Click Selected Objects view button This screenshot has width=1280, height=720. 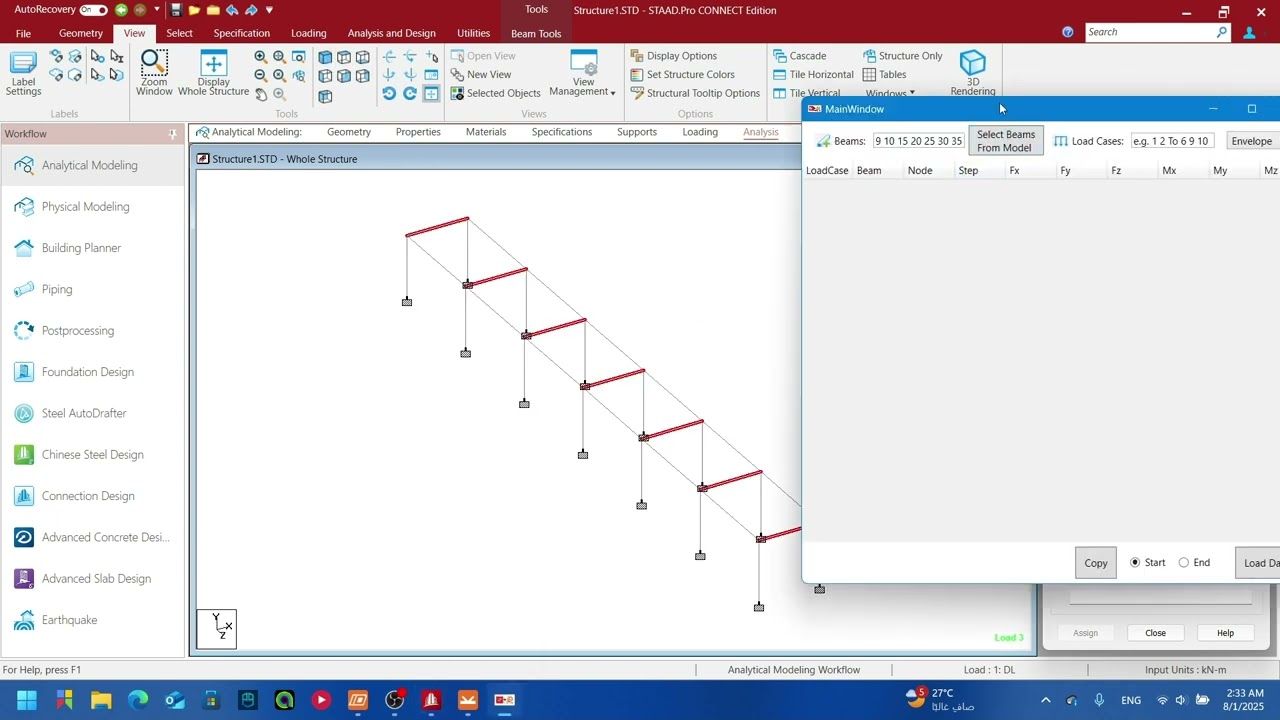tap(496, 93)
